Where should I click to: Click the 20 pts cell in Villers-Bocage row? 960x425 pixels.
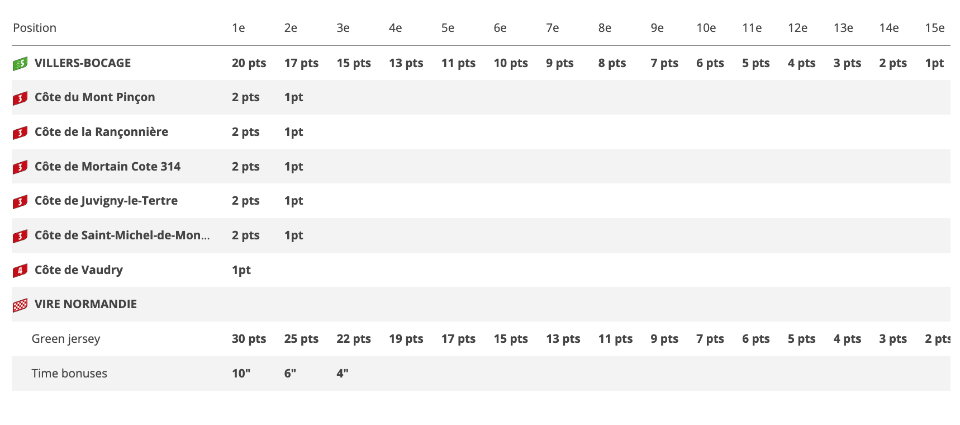tap(249, 63)
